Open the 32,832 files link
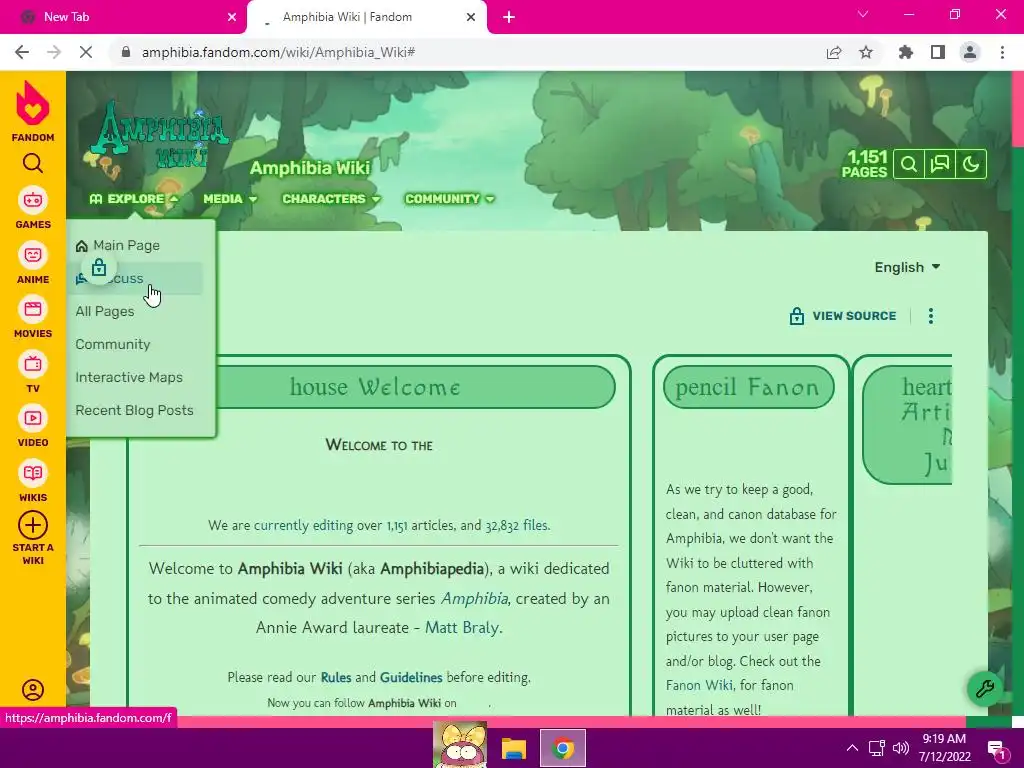This screenshot has width=1024, height=768. [516, 525]
